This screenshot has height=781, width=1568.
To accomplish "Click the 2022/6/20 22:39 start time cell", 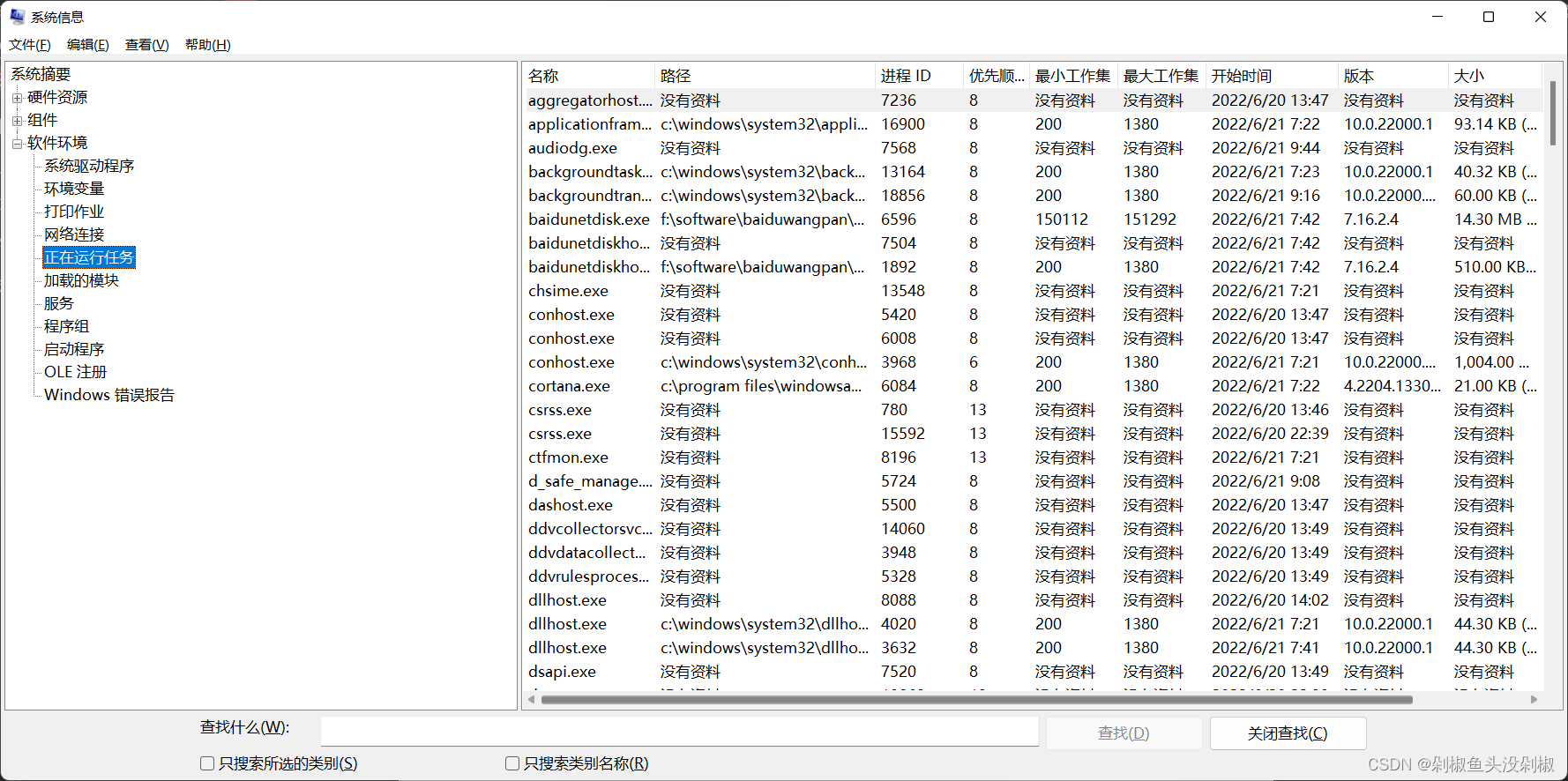I will coord(1270,434).
